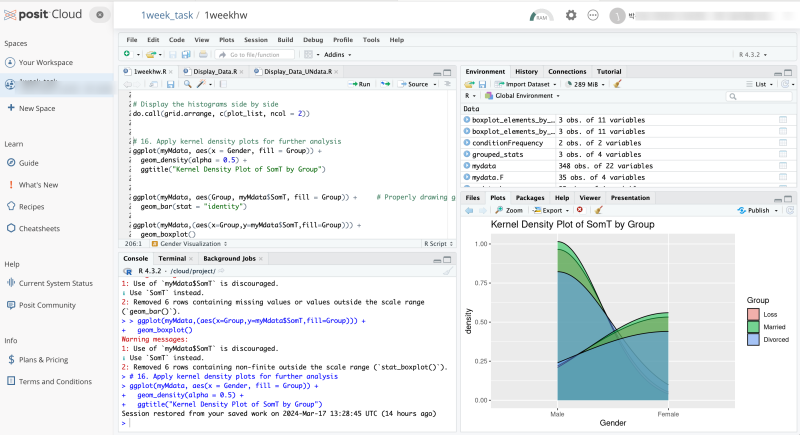Click the find/replace magnifier icon in editor
Image resolution: width=800 pixels, height=435 pixels.
(x=188, y=84)
